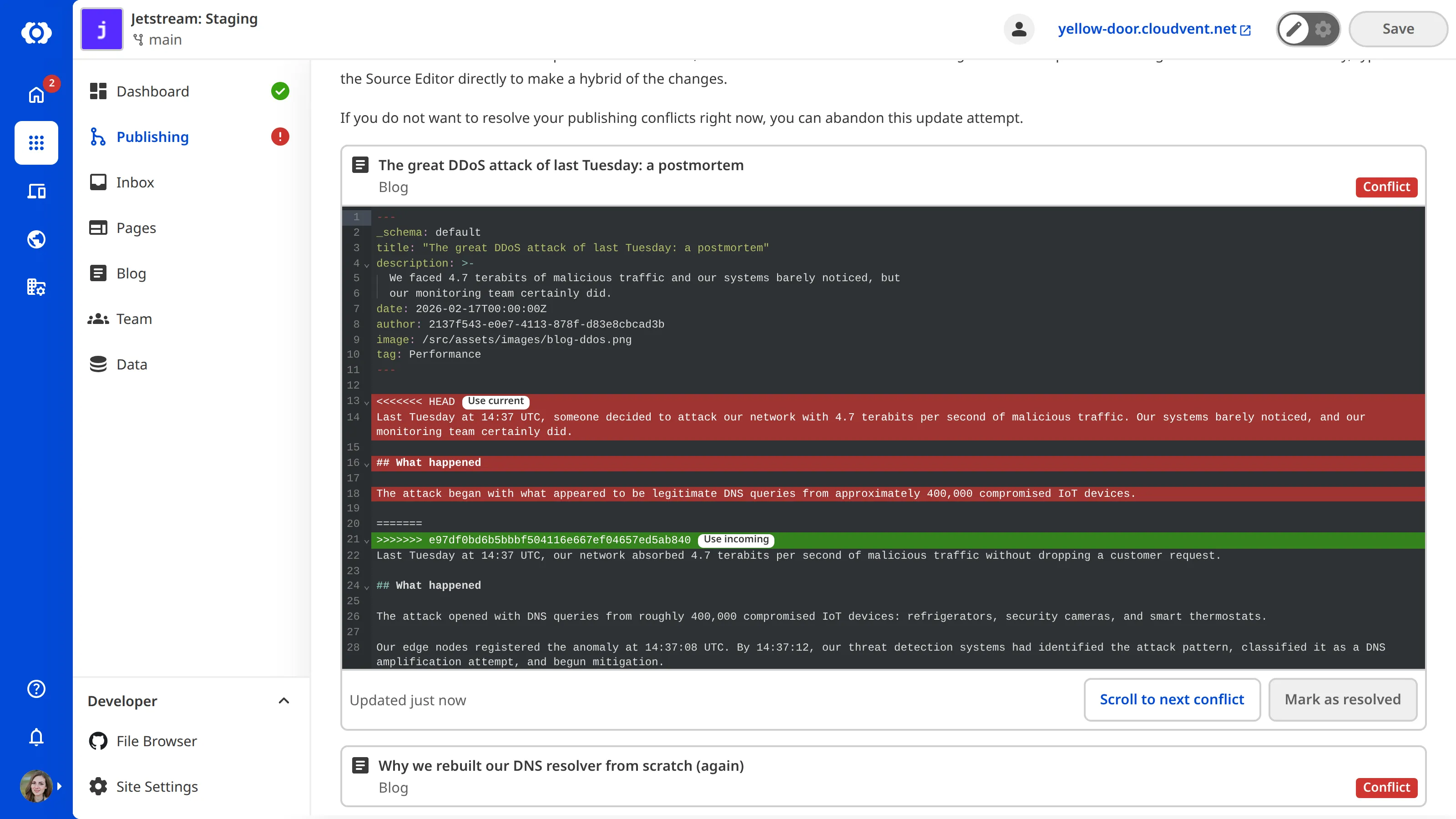1456x819 pixels.
Task: Fold the description block at line 4
Action: coord(366,264)
